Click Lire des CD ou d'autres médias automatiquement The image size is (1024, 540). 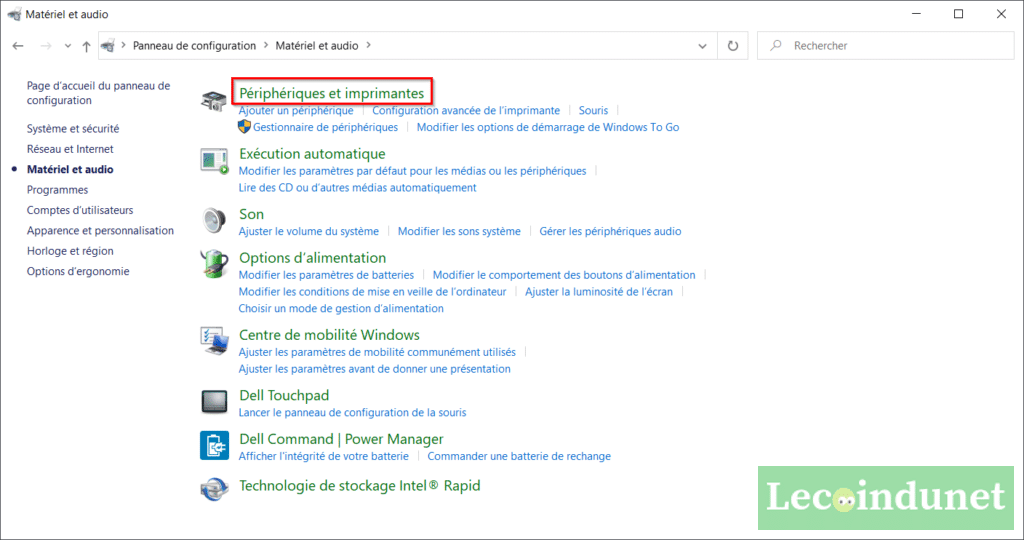pos(357,188)
